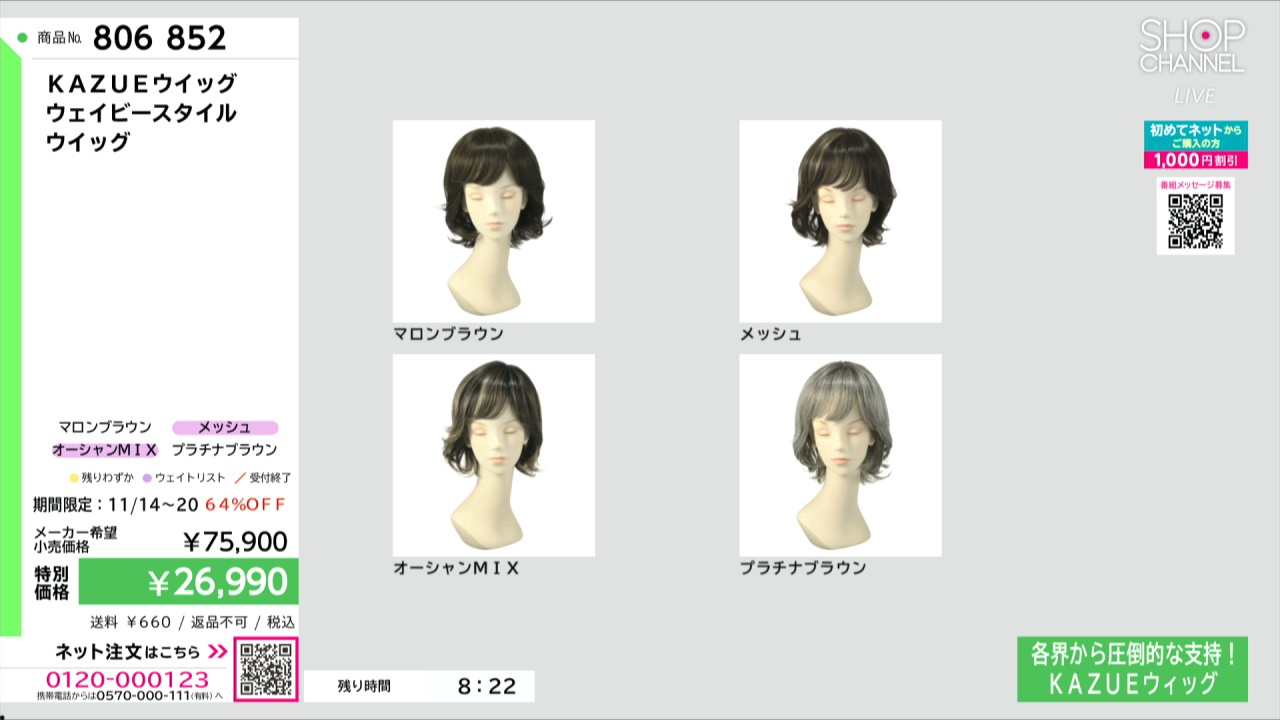Click the phone number 0120-000123
1280x720 pixels.
pos(128,680)
